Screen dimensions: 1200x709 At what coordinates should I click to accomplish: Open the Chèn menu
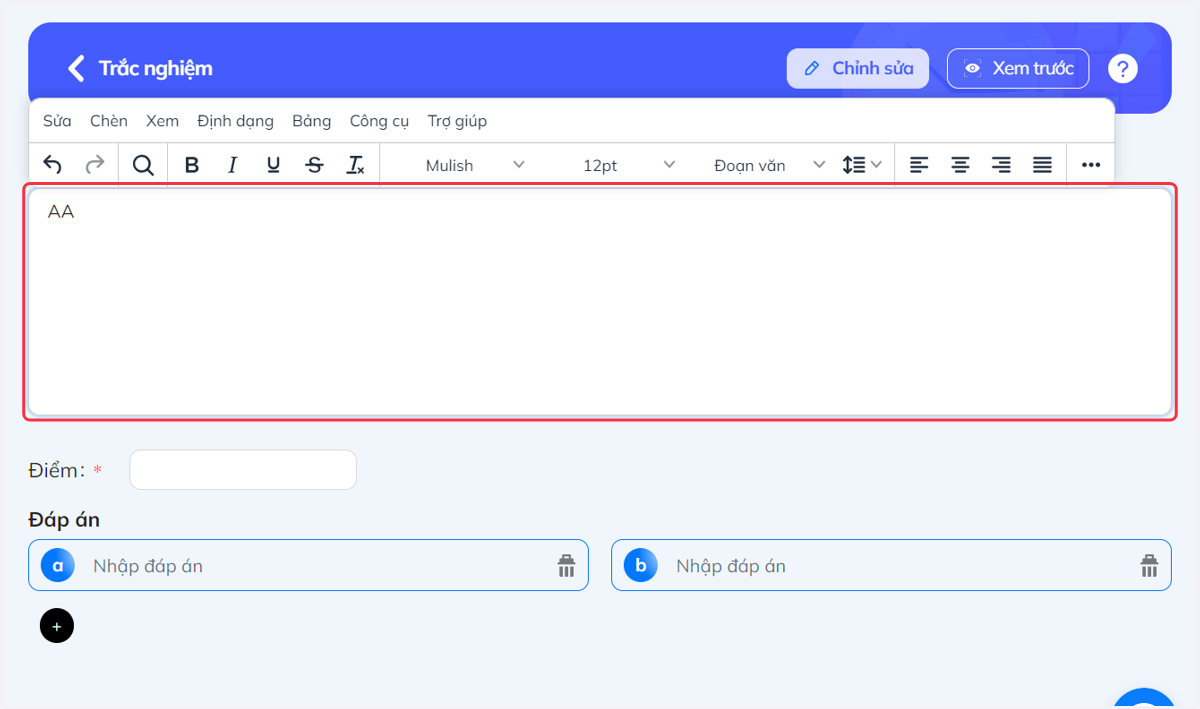click(x=109, y=121)
